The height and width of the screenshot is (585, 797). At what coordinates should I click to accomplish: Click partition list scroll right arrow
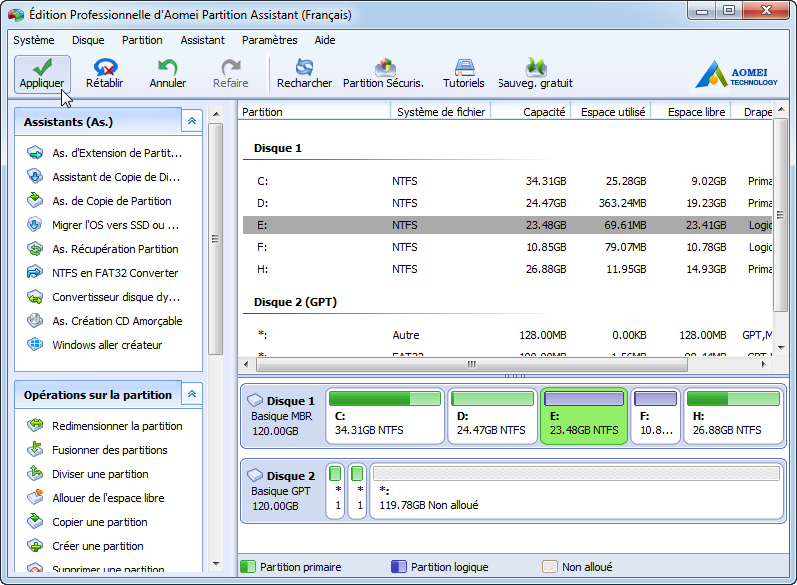(x=763, y=364)
